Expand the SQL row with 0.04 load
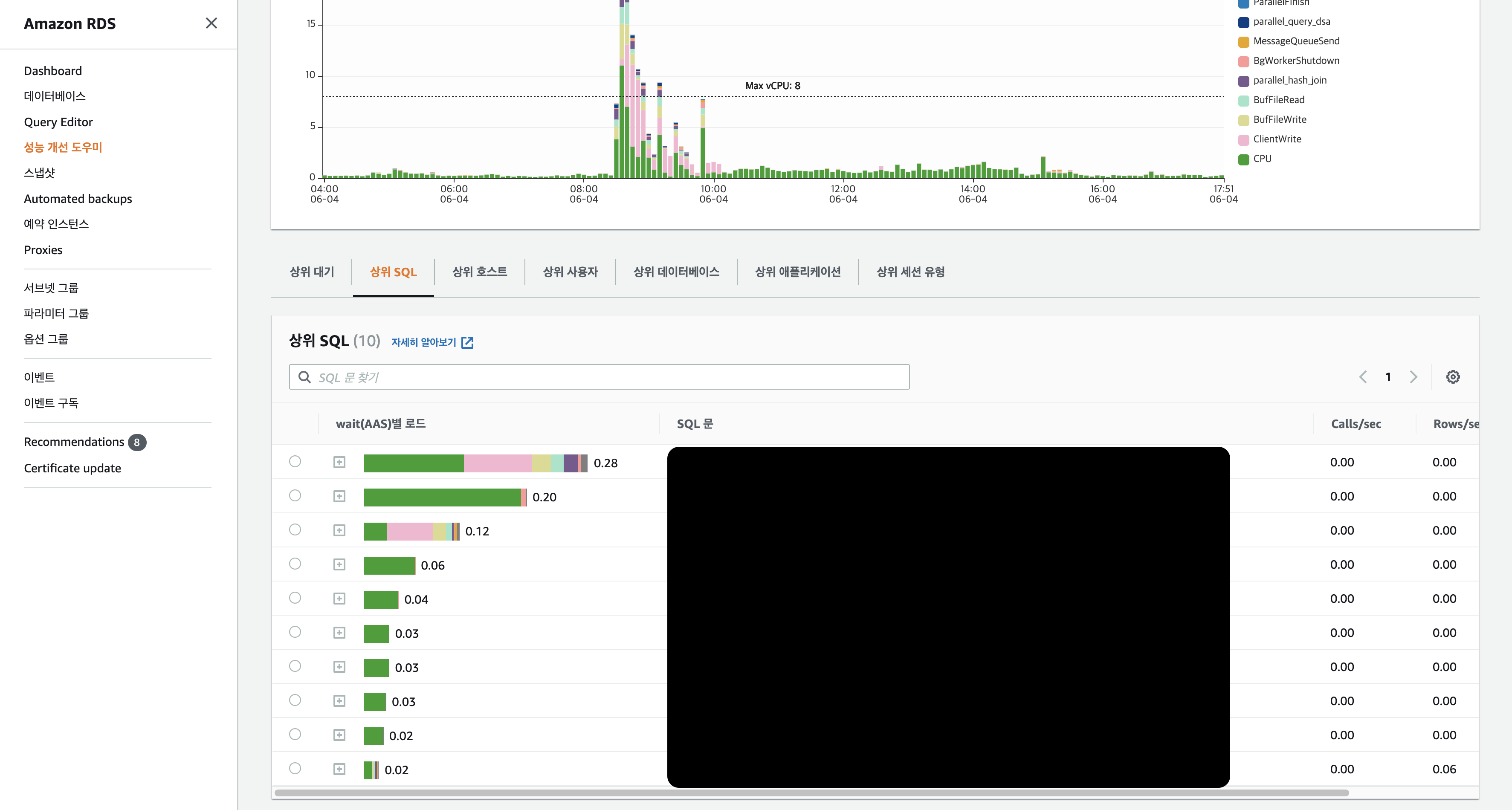Image resolution: width=1512 pixels, height=810 pixels. click(x=339, y=598)
